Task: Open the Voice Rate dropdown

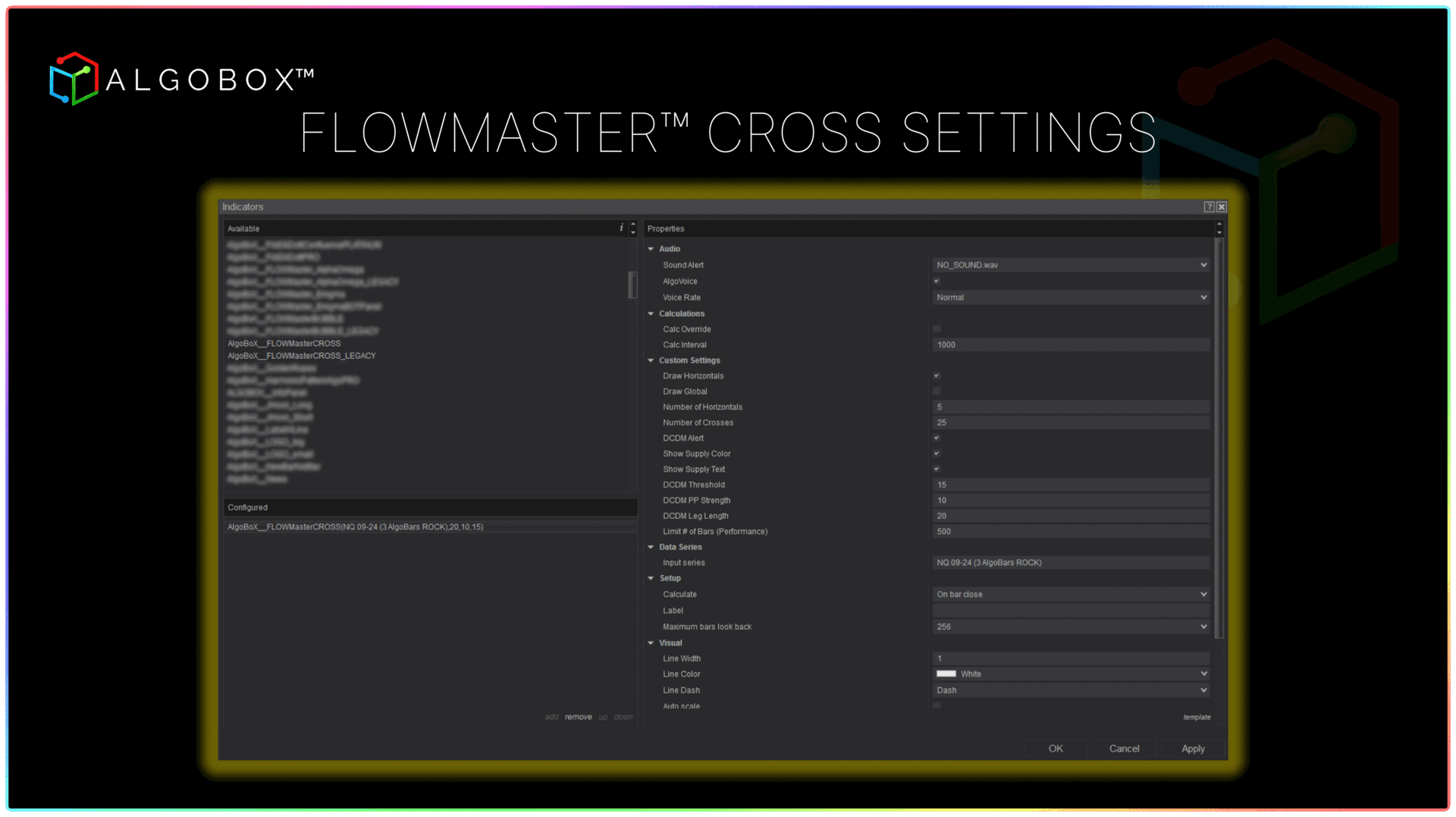Action: pos(1203,297)
